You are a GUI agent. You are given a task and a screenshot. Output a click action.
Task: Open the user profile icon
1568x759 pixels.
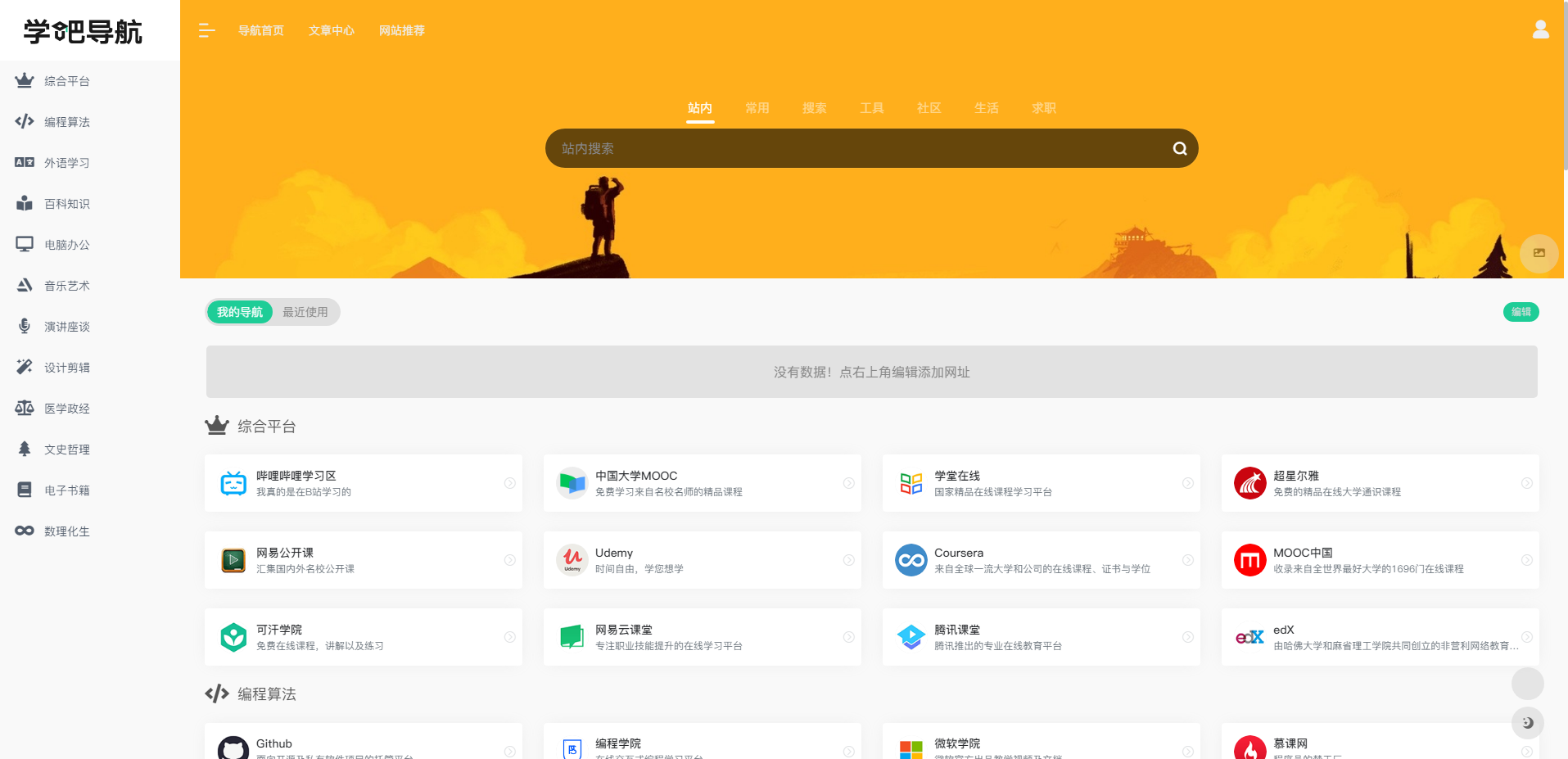[x=1540, y=29]
